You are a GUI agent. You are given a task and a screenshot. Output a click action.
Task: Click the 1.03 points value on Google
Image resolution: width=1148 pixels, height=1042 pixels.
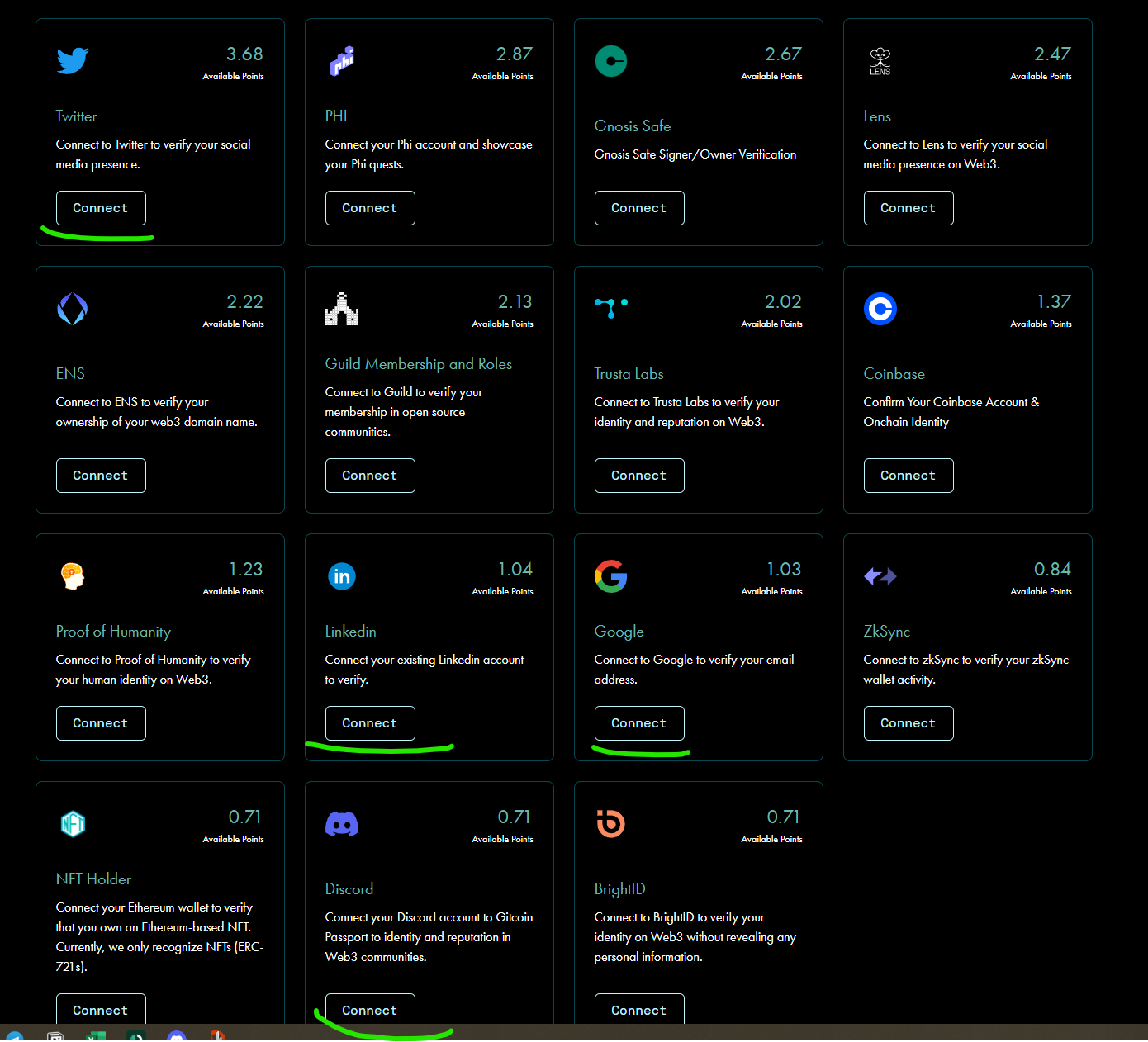pyautogui.click(x=785, y=570)
